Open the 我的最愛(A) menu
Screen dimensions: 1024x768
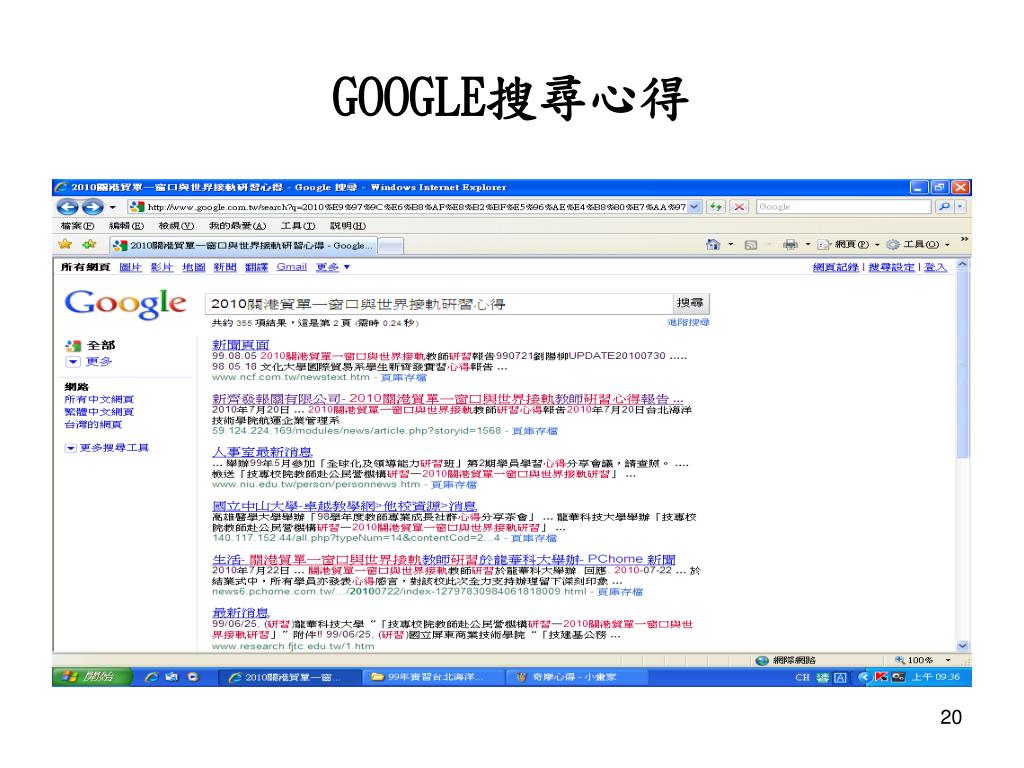click(x=237, y=226)
